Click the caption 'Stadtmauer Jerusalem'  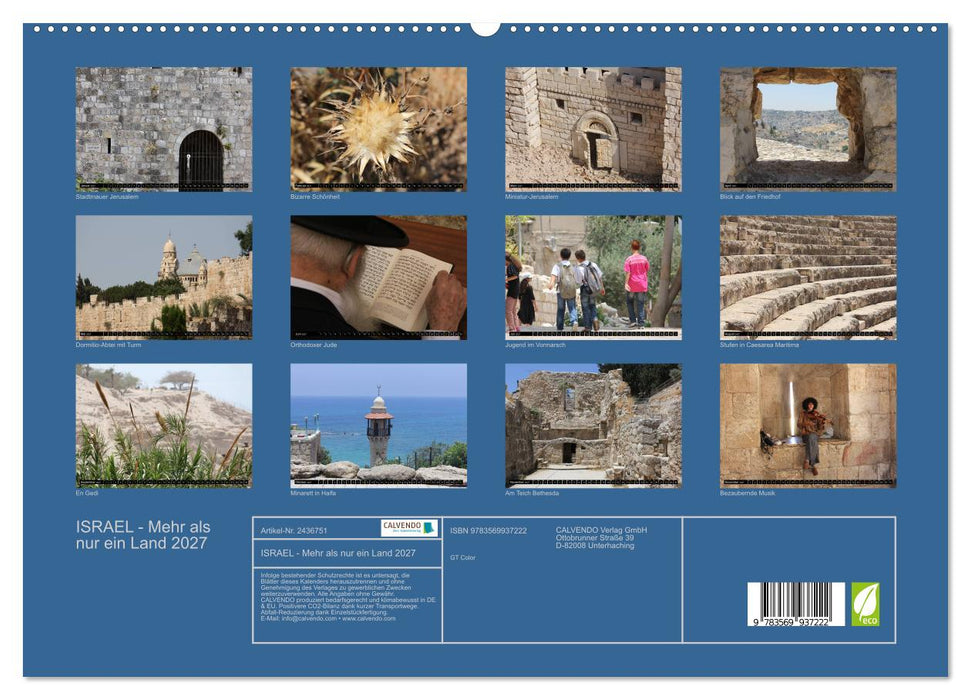(107, 196)
